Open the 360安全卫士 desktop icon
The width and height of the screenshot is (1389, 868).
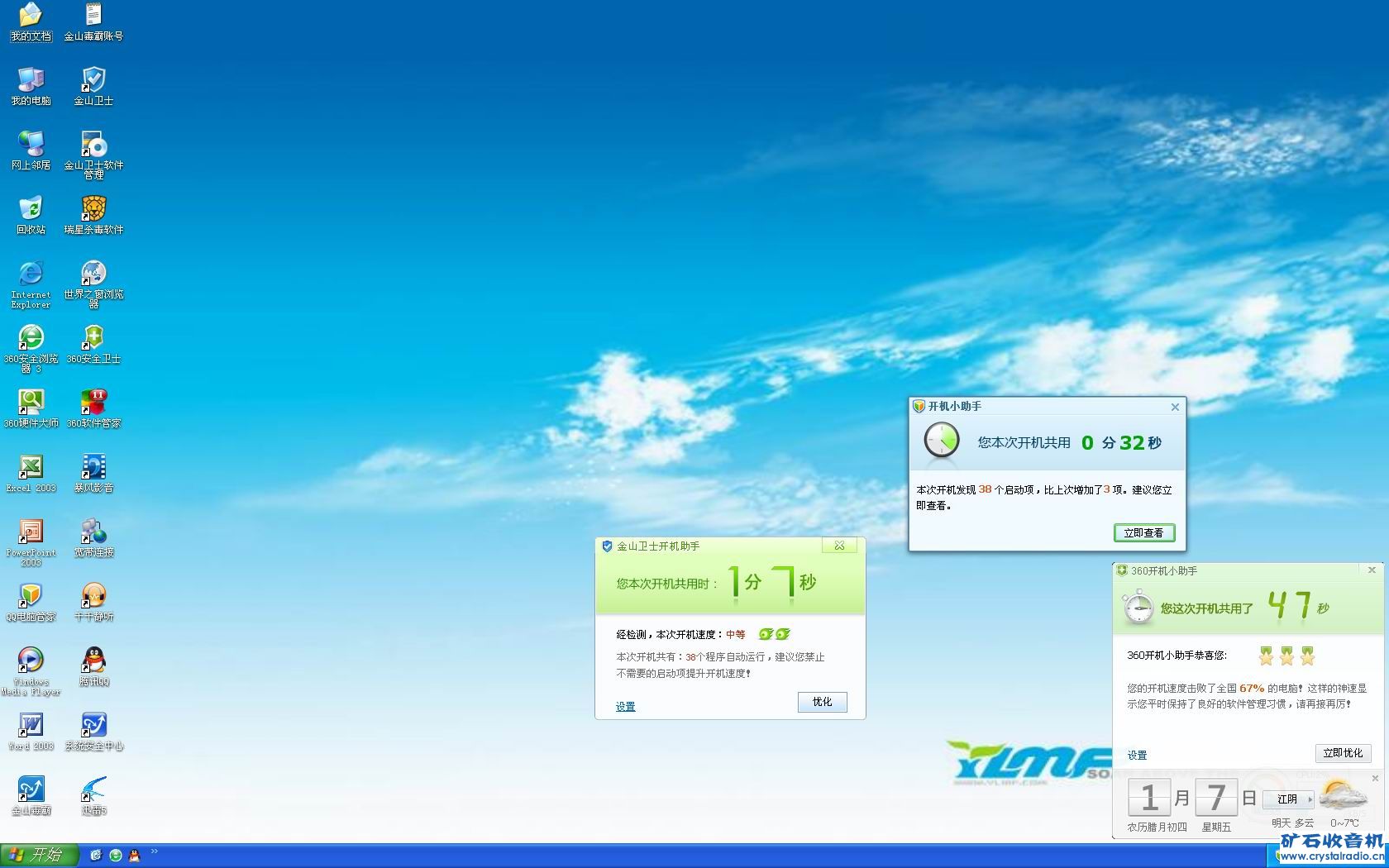pos(93,338)
